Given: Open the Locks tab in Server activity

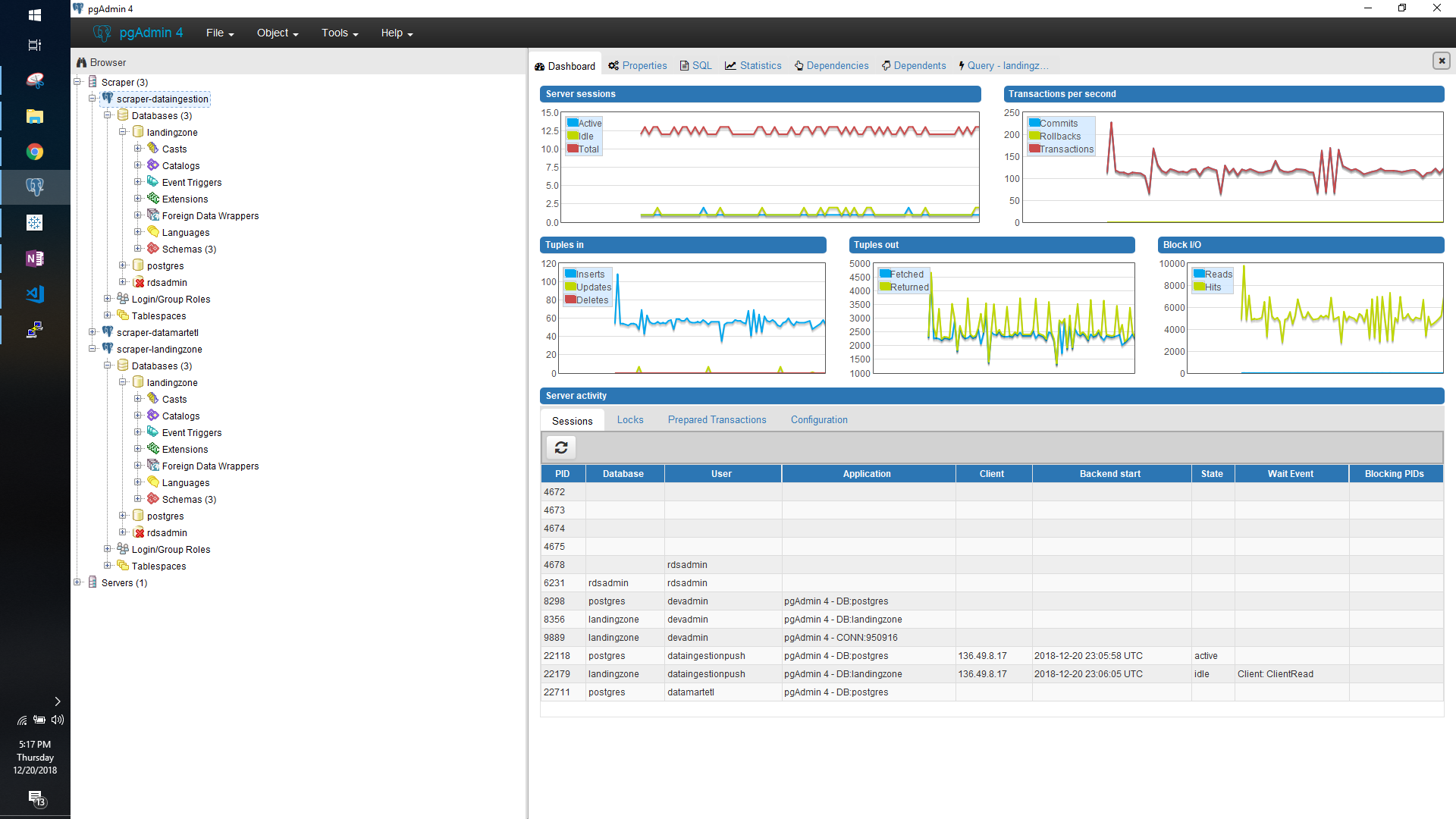Looking at the screenshot, I should click(x=629, y=420).
